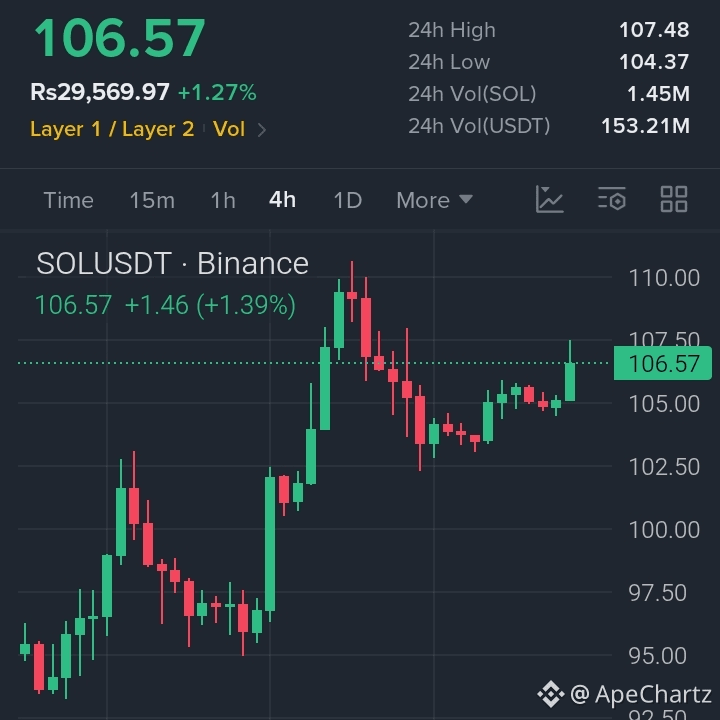Click the green 106.57 price axis tag
The height and width of the screenshot is (720, 720).
coord(663,364)
